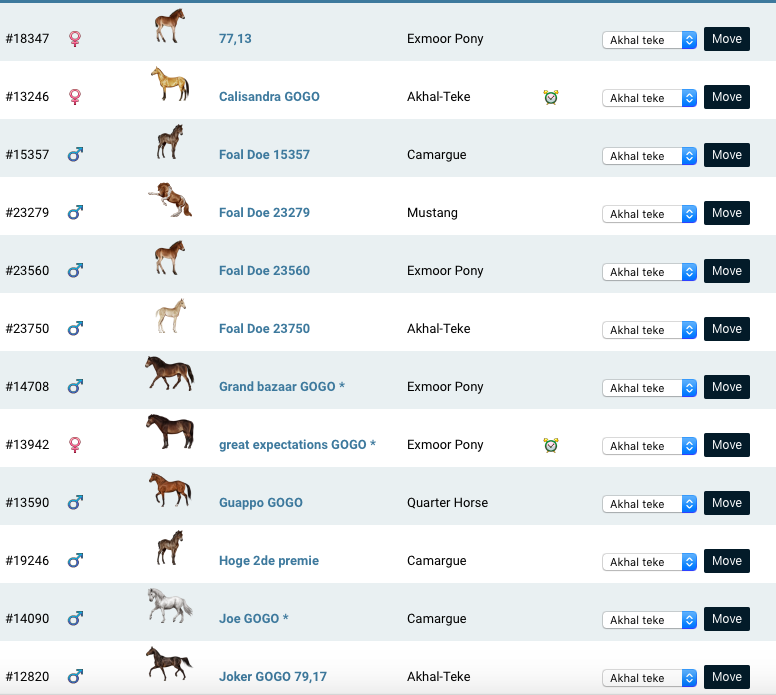This screenshot has width=776, height=695.
Task: Open the group dropdown for Joker GOGO 79,17
Action: [649, 678]
